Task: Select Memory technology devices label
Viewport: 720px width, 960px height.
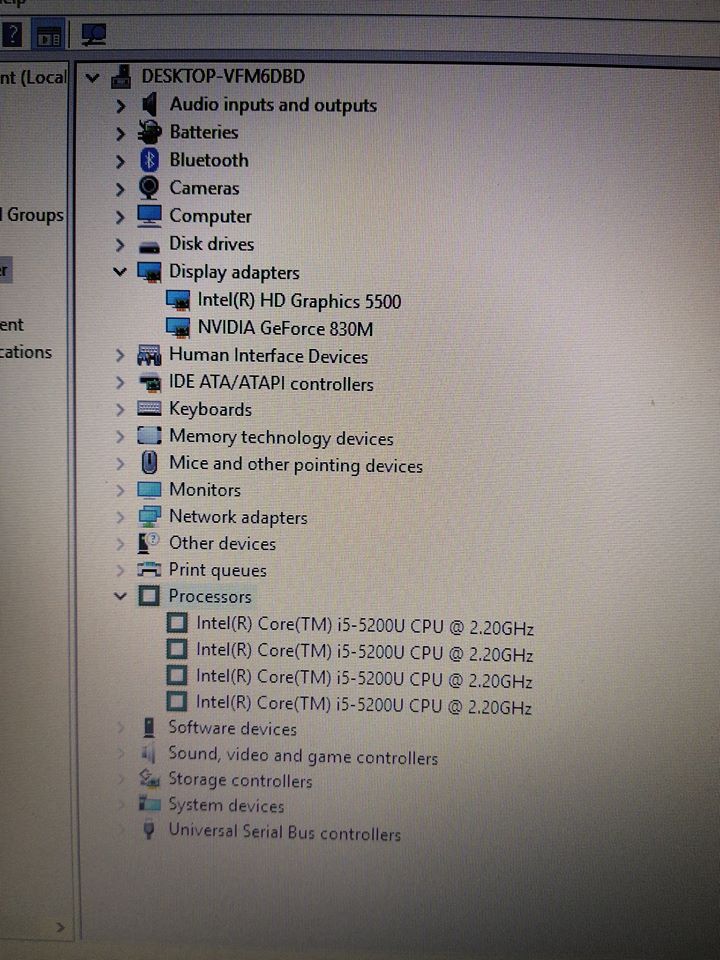Action: point(281,437)
